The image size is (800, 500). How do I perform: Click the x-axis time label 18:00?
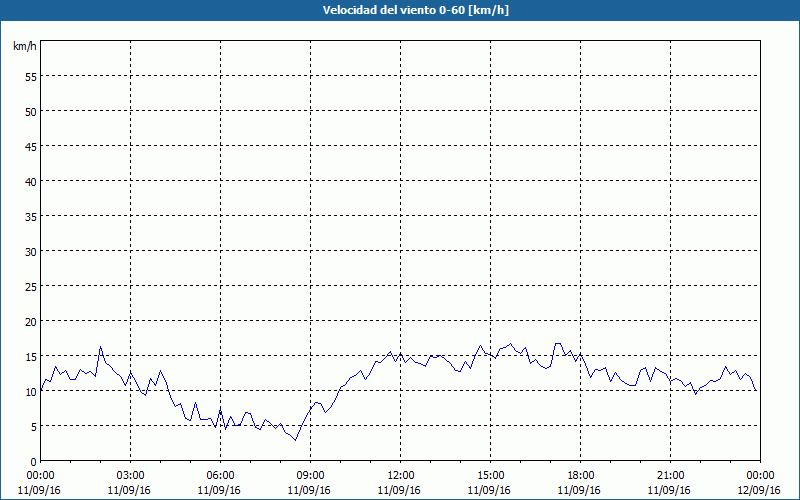tap(581, 476)
